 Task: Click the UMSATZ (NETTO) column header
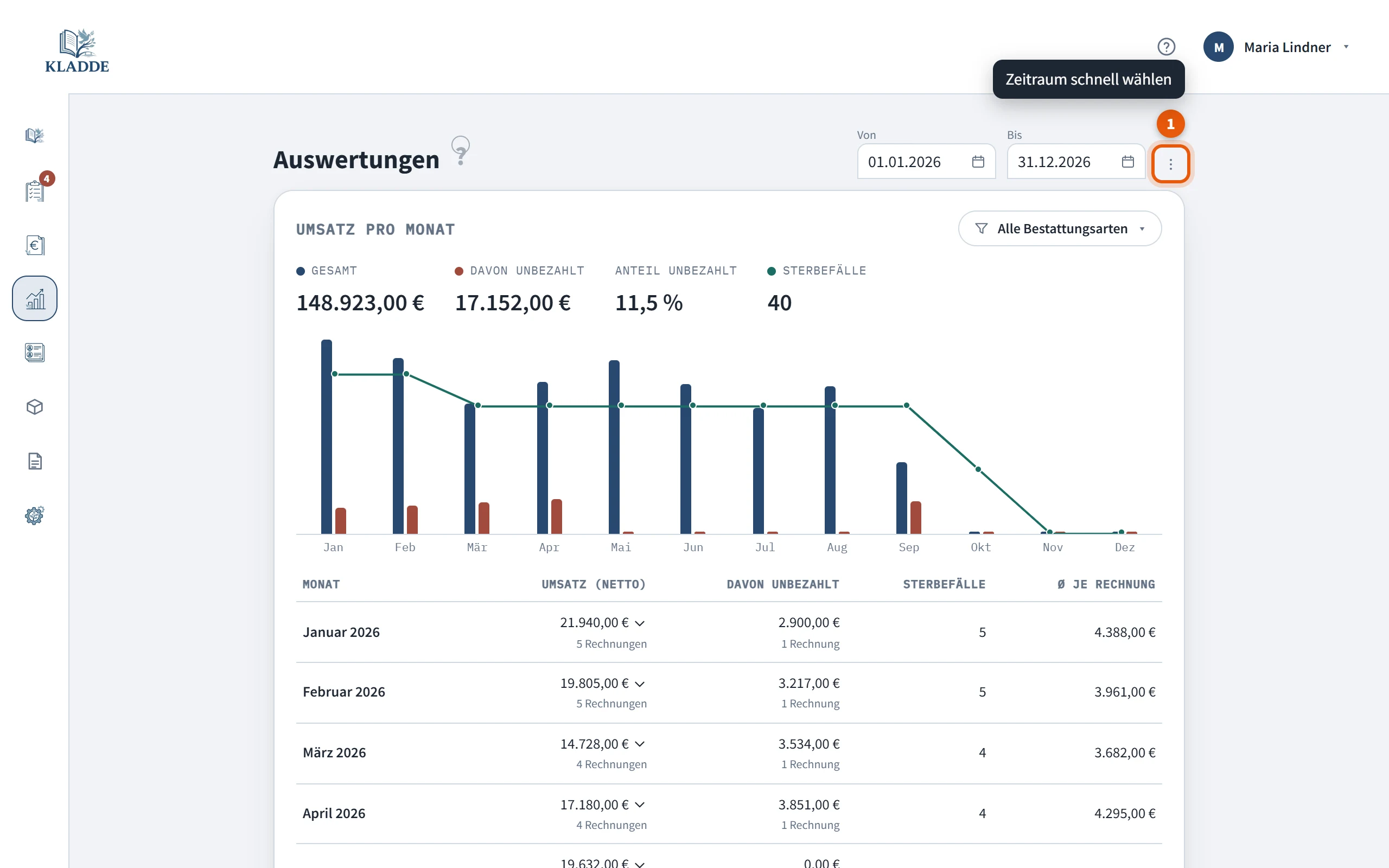(x=594, y=584)
